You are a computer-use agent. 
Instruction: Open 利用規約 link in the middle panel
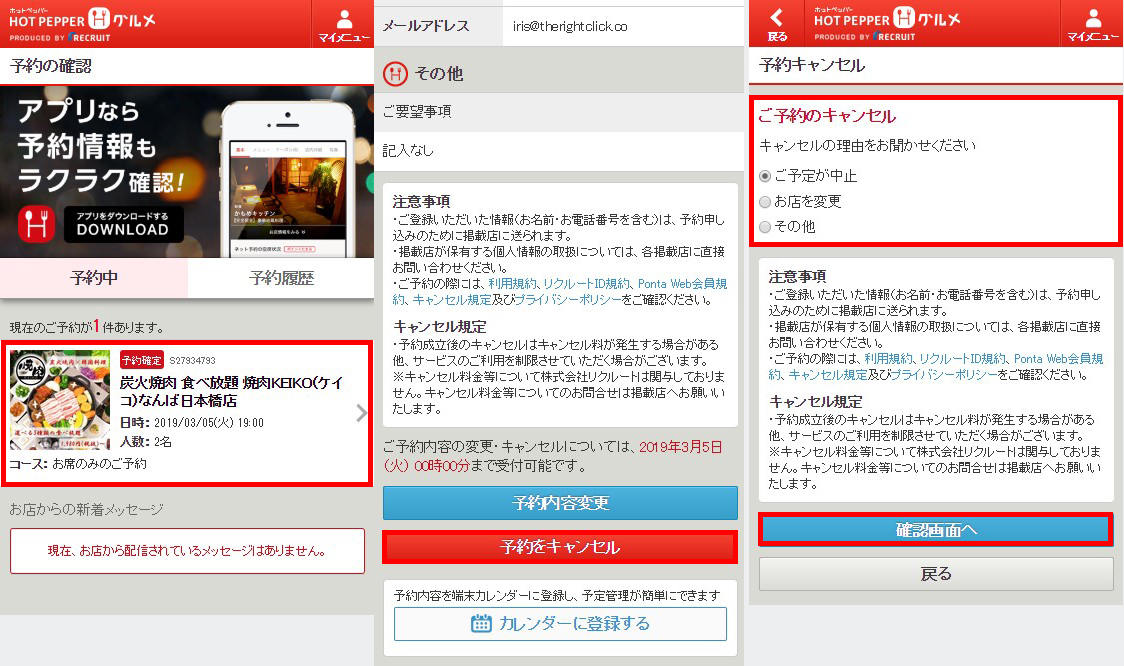pos(512,284)
